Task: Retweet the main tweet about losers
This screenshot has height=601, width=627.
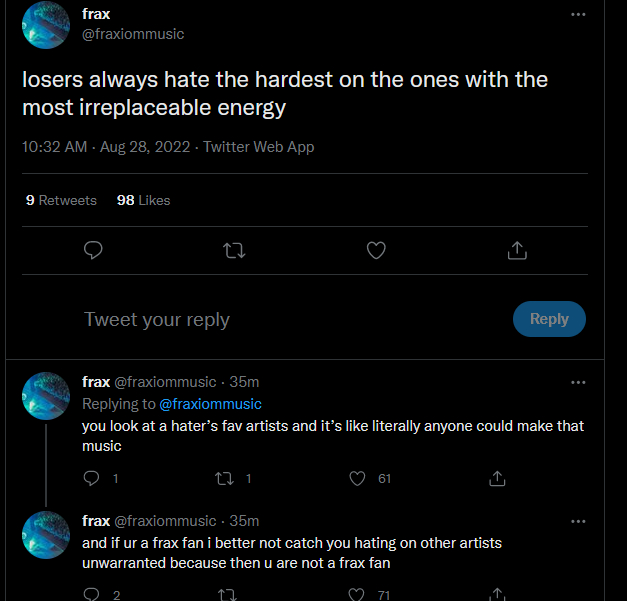Action: (x=234, y=250)
